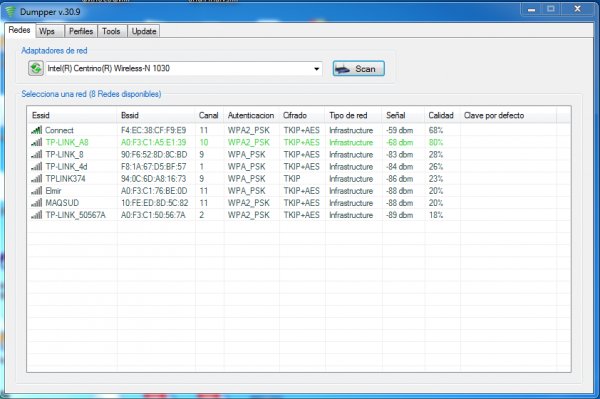
Task: Click Bssid 90:F6:52:8D:8C:BD
Action: 154,155
